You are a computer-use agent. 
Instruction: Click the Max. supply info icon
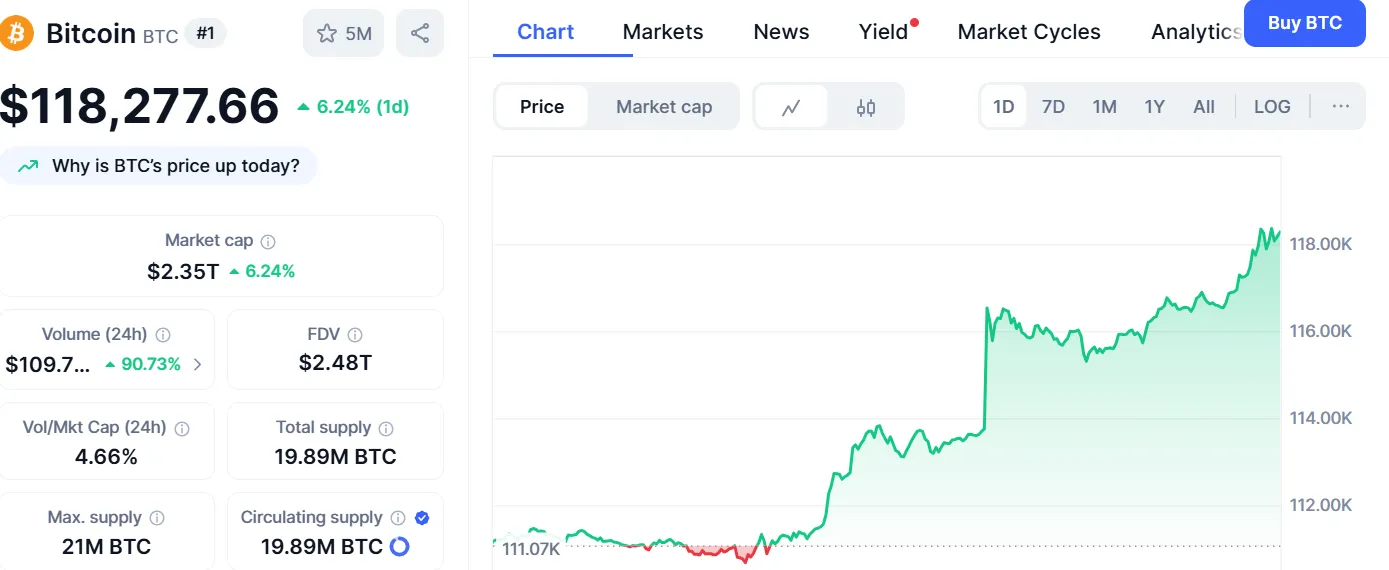pos(157,518)
